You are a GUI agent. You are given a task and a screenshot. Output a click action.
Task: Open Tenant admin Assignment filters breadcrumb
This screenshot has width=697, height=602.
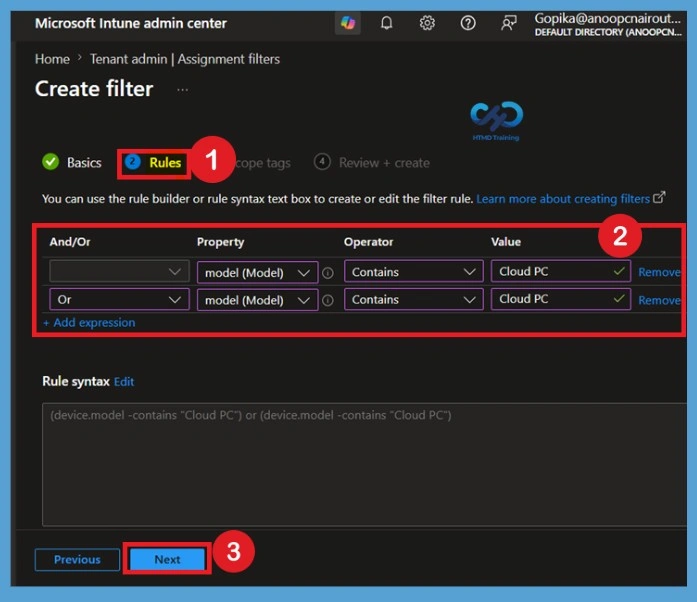coord(185,59)
